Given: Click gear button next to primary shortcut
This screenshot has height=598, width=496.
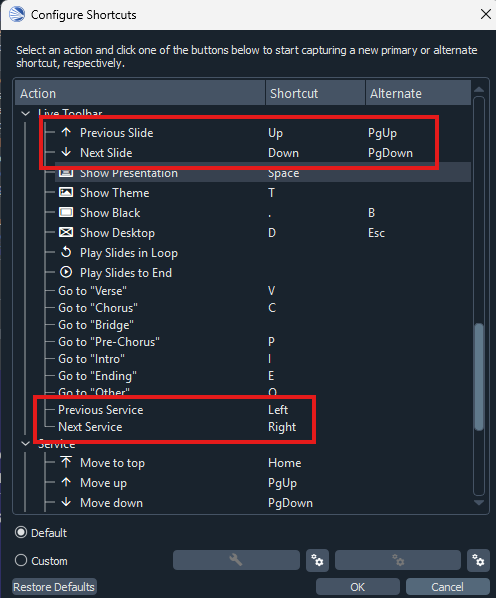Looking at the screenshot, I should pos(317,560).
